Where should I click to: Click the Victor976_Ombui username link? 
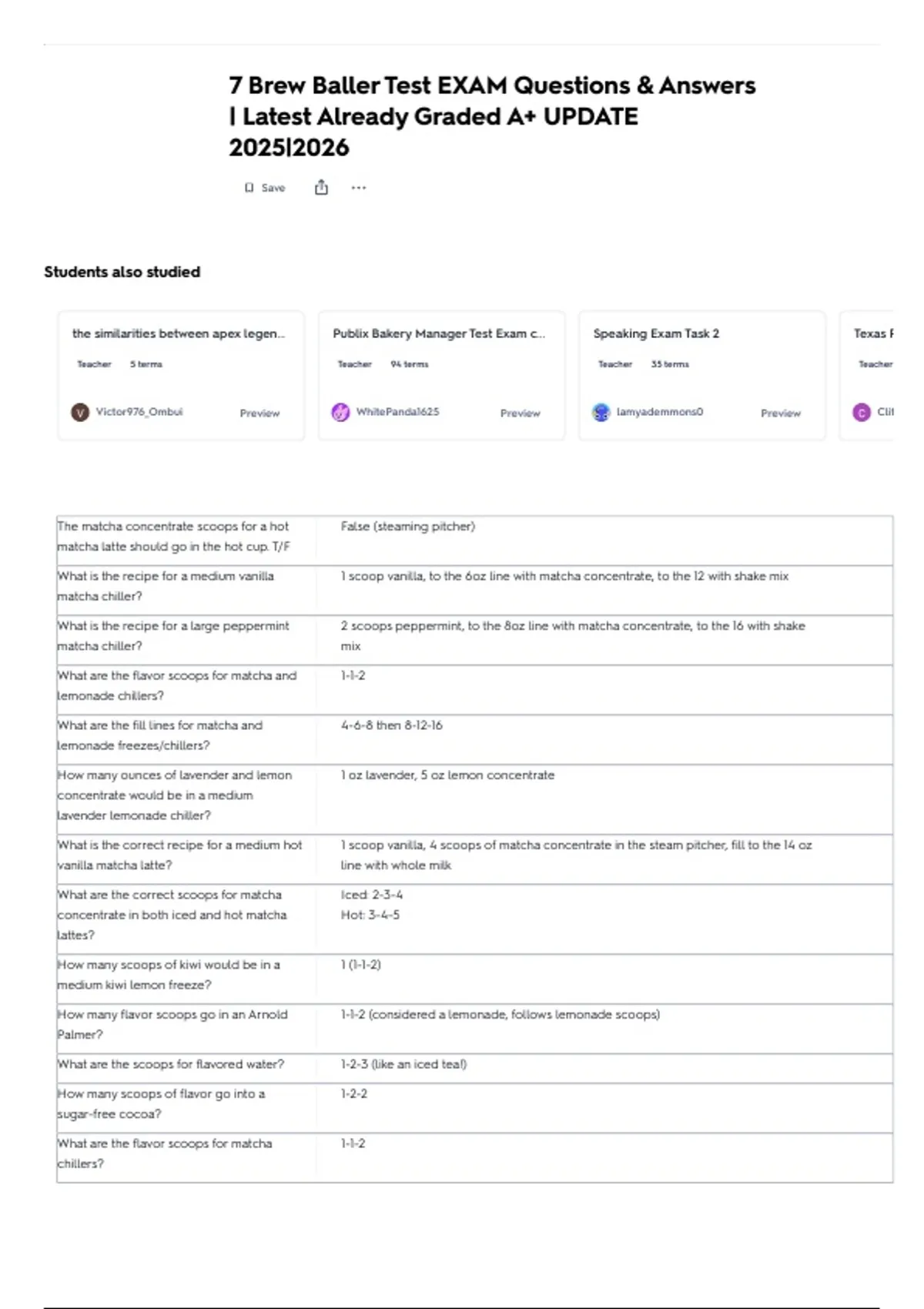139,412
